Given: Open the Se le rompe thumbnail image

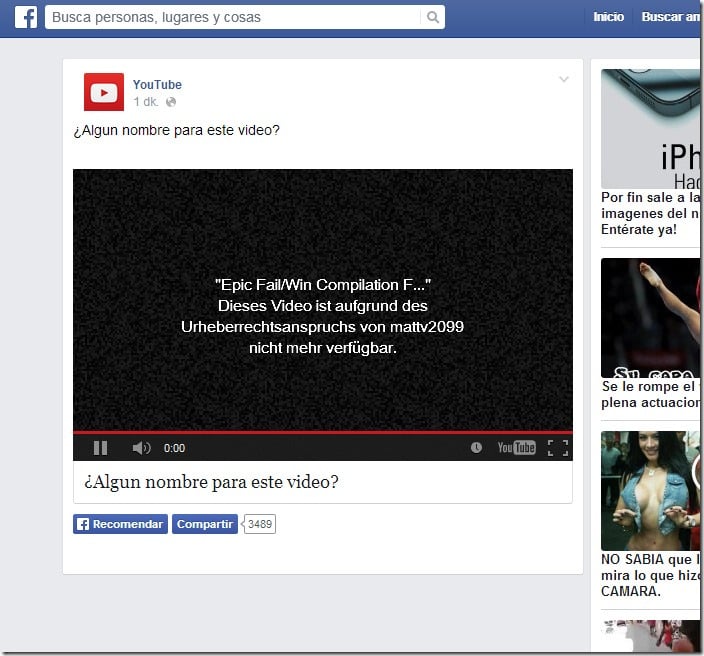Looking at the screenshot, I should (x=650, y=318).
